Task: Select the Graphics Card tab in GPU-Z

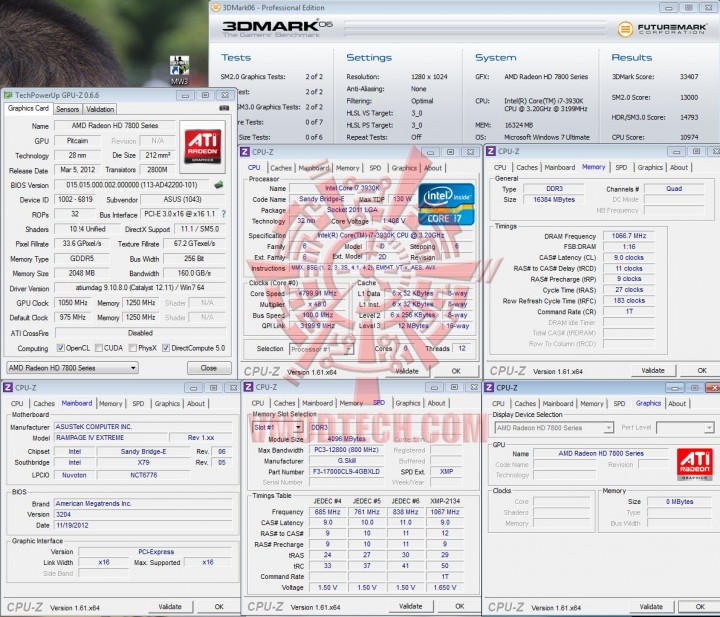Action: coord(28,108)
